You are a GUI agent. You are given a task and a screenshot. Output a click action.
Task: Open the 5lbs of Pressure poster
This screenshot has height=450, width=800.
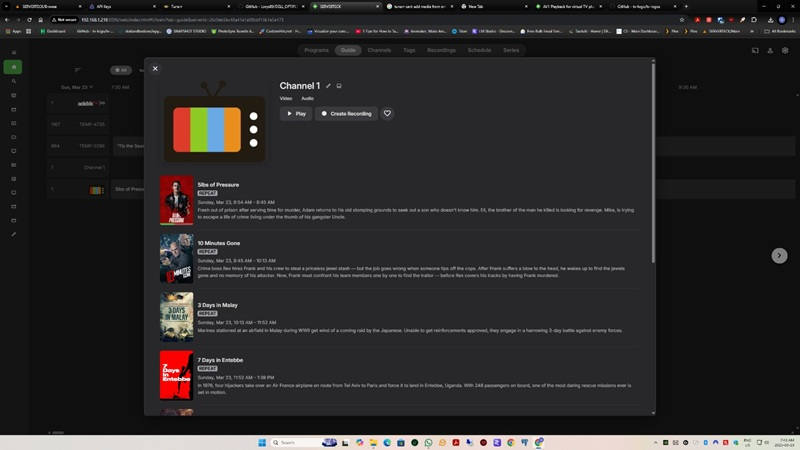point(177,201)
